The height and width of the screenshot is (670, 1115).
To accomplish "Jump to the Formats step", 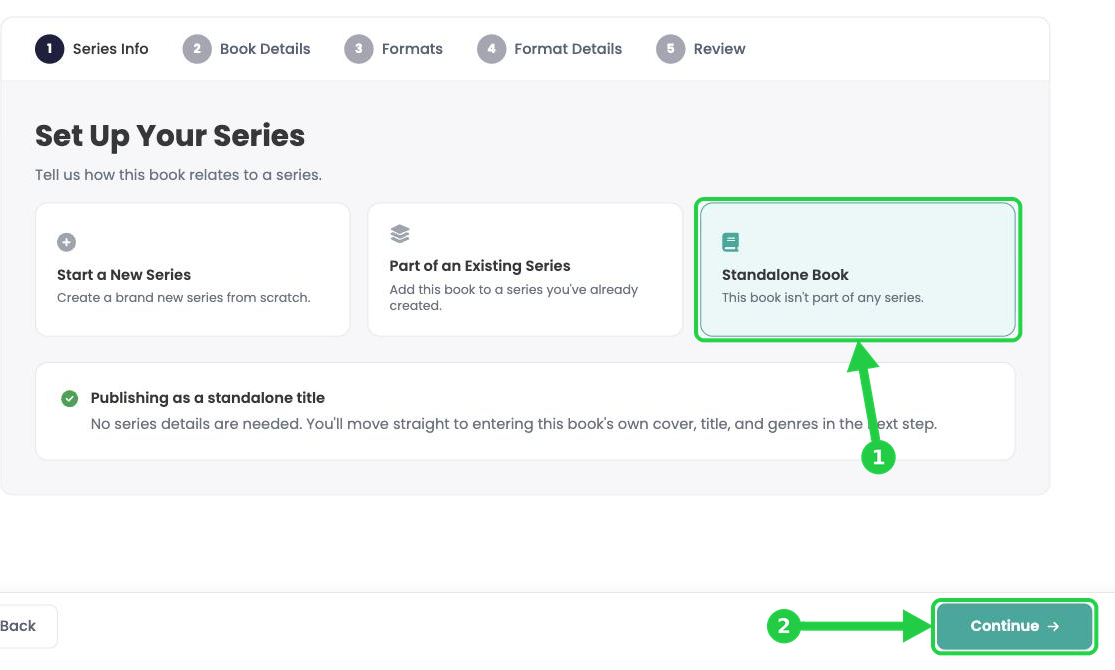I will click(x=393, y=49).
